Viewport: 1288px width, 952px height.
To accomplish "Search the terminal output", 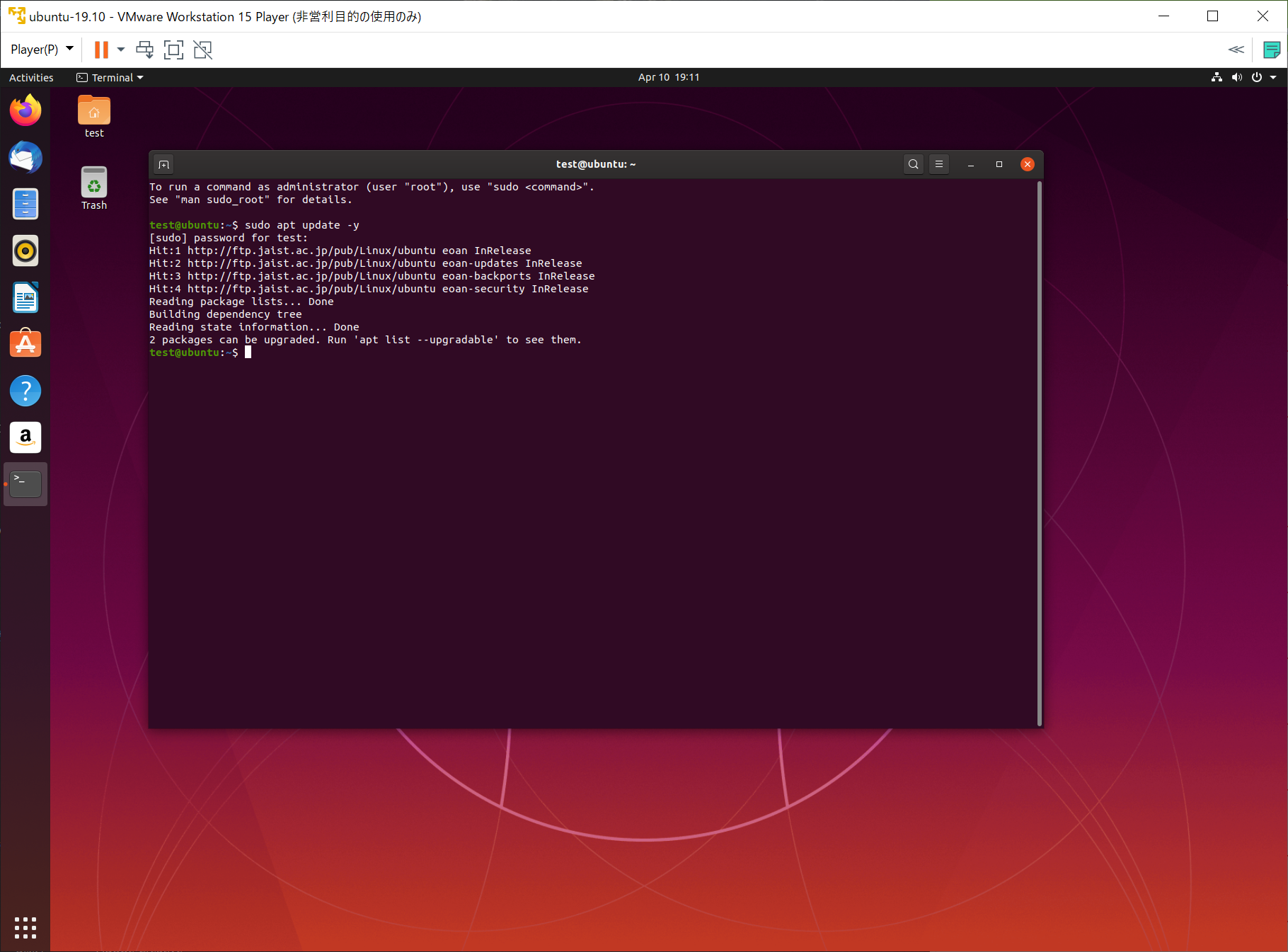I will click(914, 164).
